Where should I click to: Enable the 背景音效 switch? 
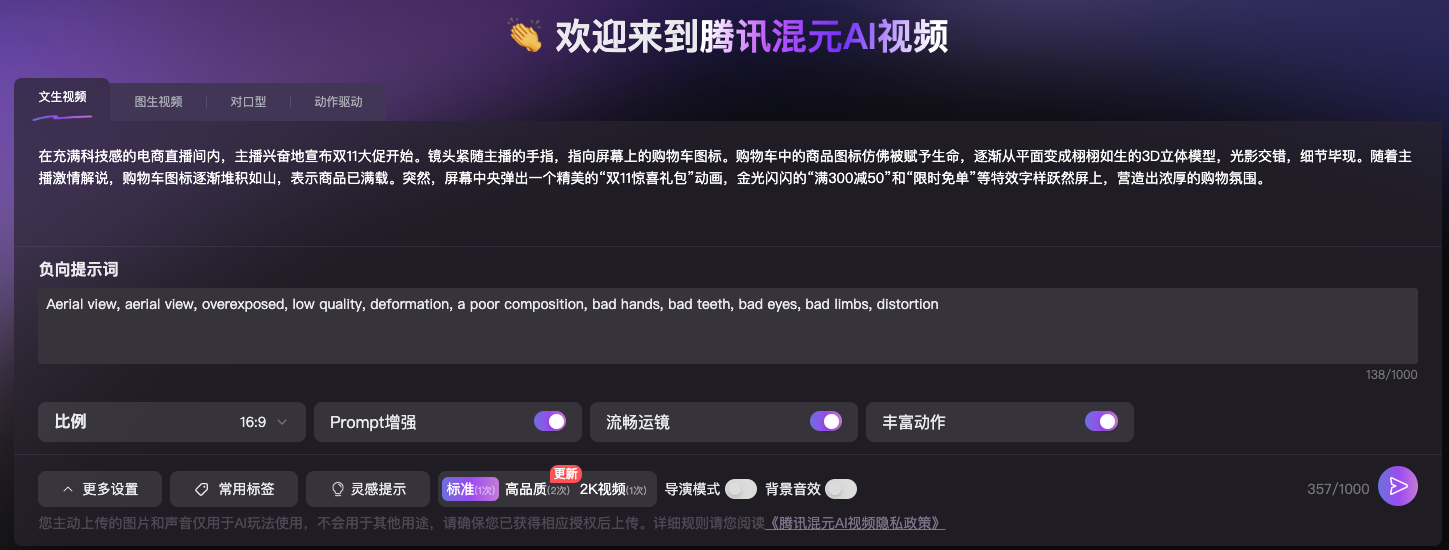(x=841, y=489)
